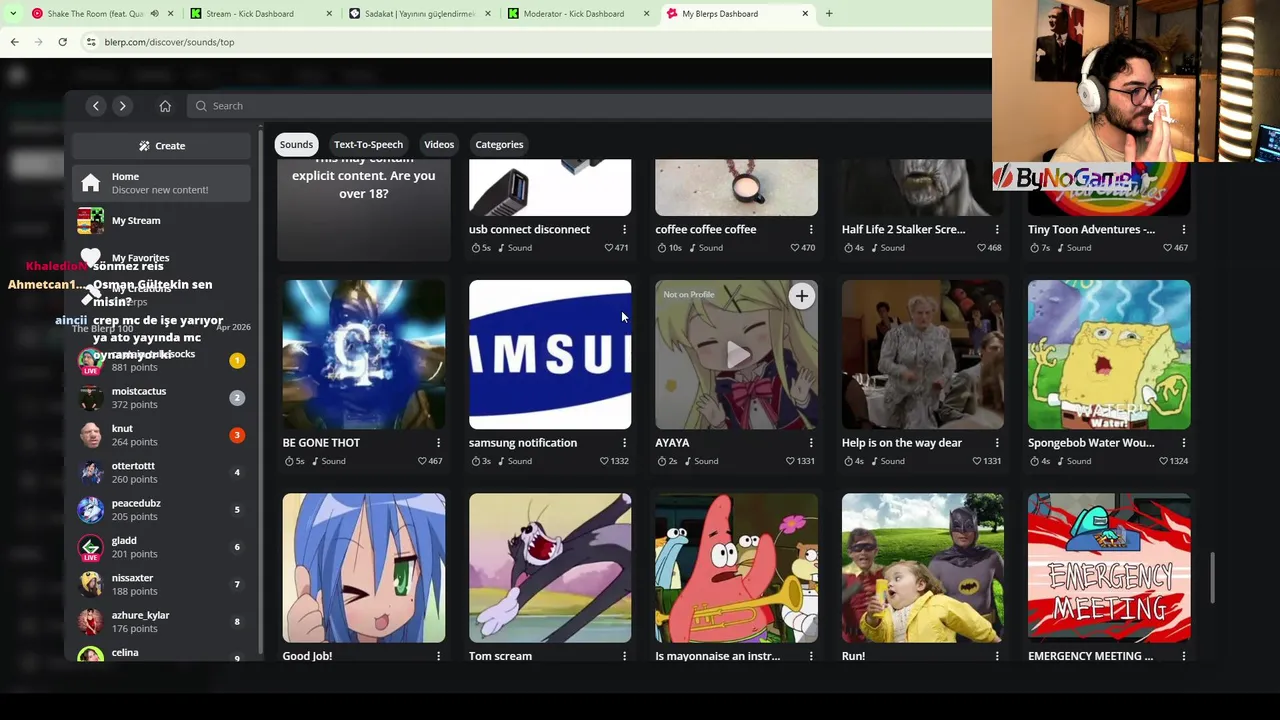Play the Spongebob Water thumbnail

coord(1109,355)
